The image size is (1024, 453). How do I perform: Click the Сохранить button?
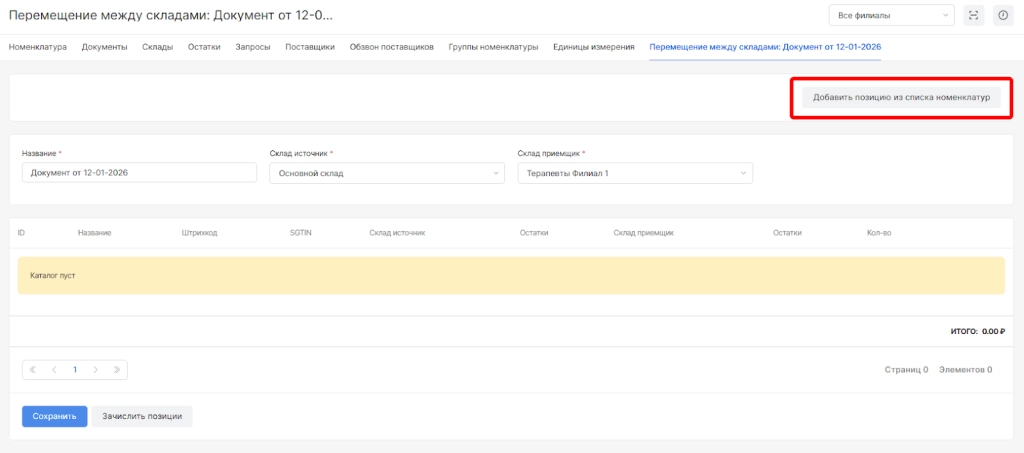[x=54, y=416]
